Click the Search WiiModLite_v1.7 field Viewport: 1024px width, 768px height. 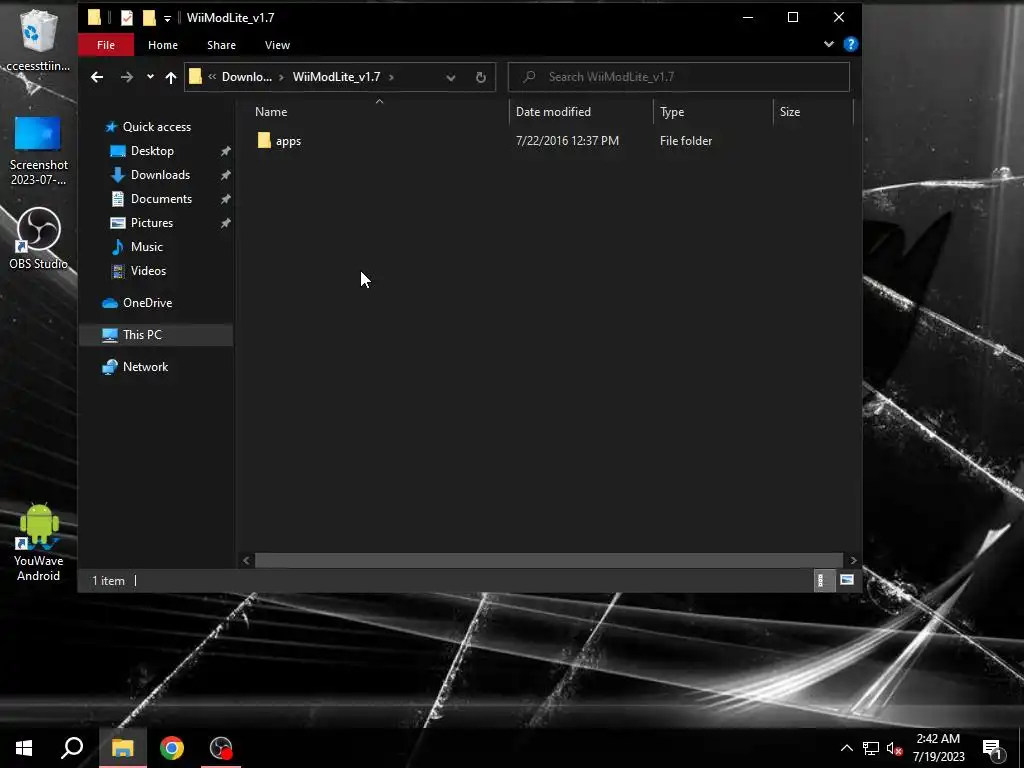tap(679, 77)
